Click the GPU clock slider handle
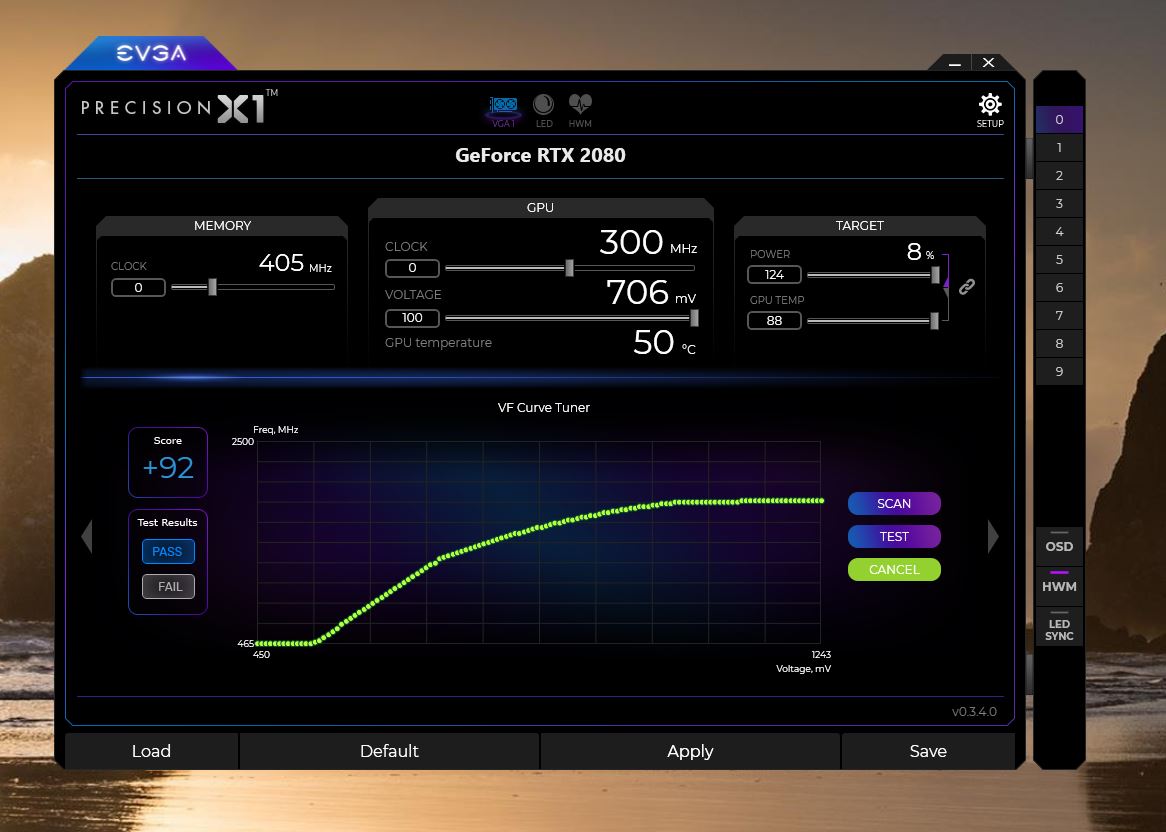The width and height of the screenshot is (1166, 832). 569,268
